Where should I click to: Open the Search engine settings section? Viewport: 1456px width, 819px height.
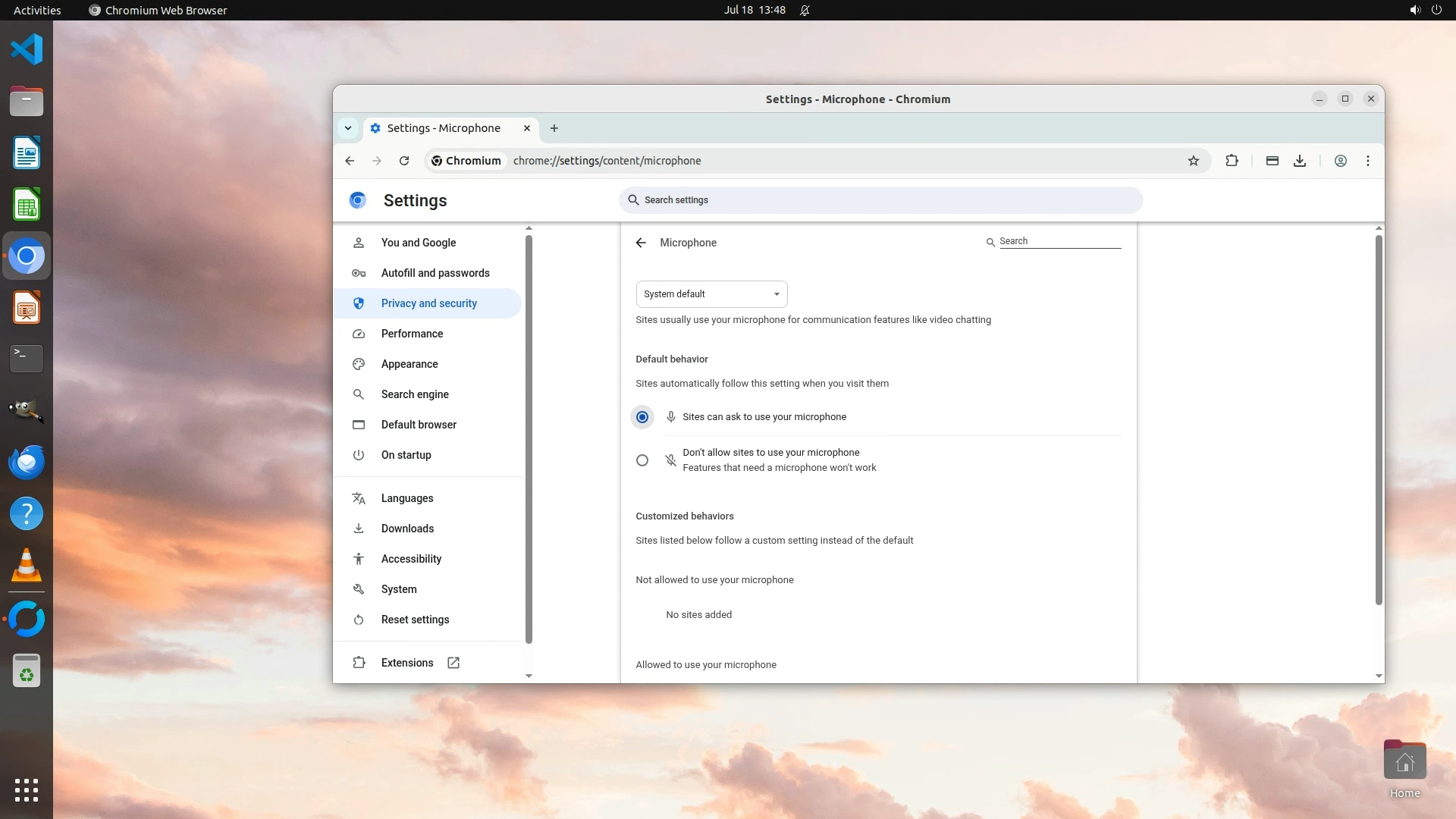point(415,394)
